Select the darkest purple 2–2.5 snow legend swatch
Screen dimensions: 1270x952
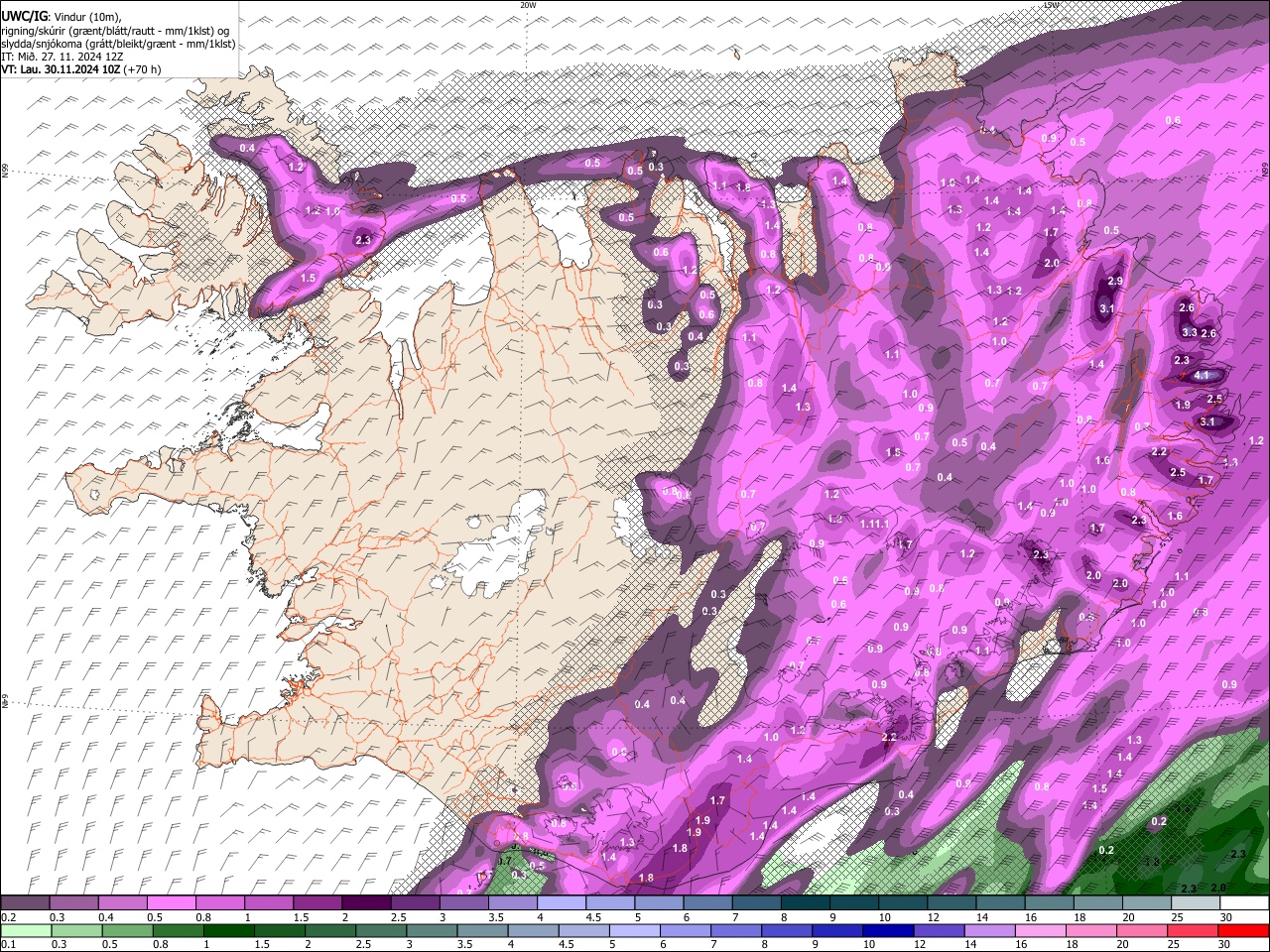(366, 903)
